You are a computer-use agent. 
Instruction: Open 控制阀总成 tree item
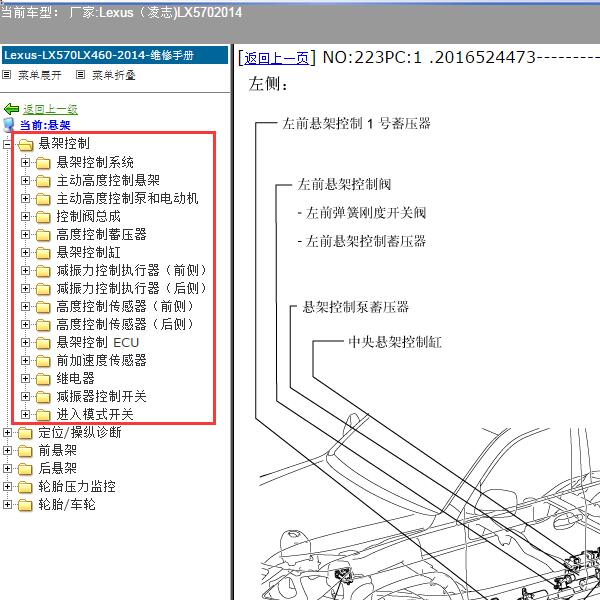tap(89, 216)
